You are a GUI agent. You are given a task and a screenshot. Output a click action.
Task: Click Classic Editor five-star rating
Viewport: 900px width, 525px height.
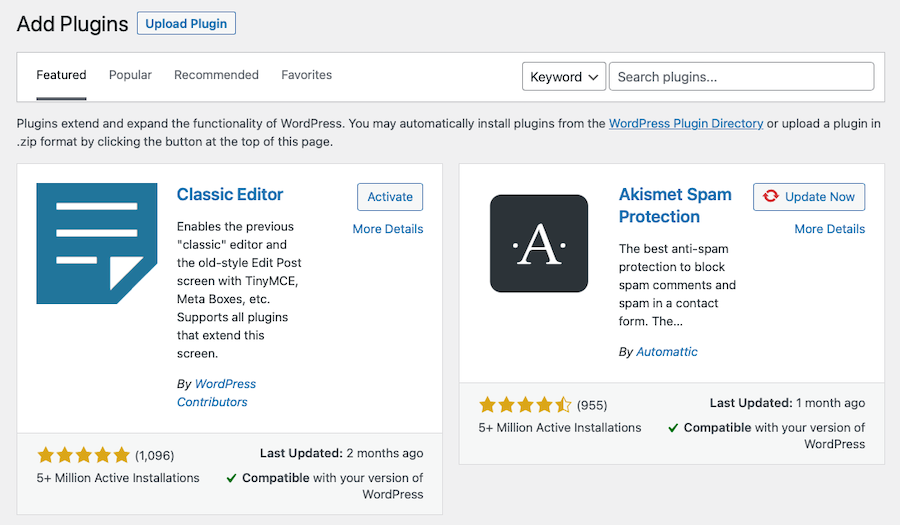tap(84, 456)
